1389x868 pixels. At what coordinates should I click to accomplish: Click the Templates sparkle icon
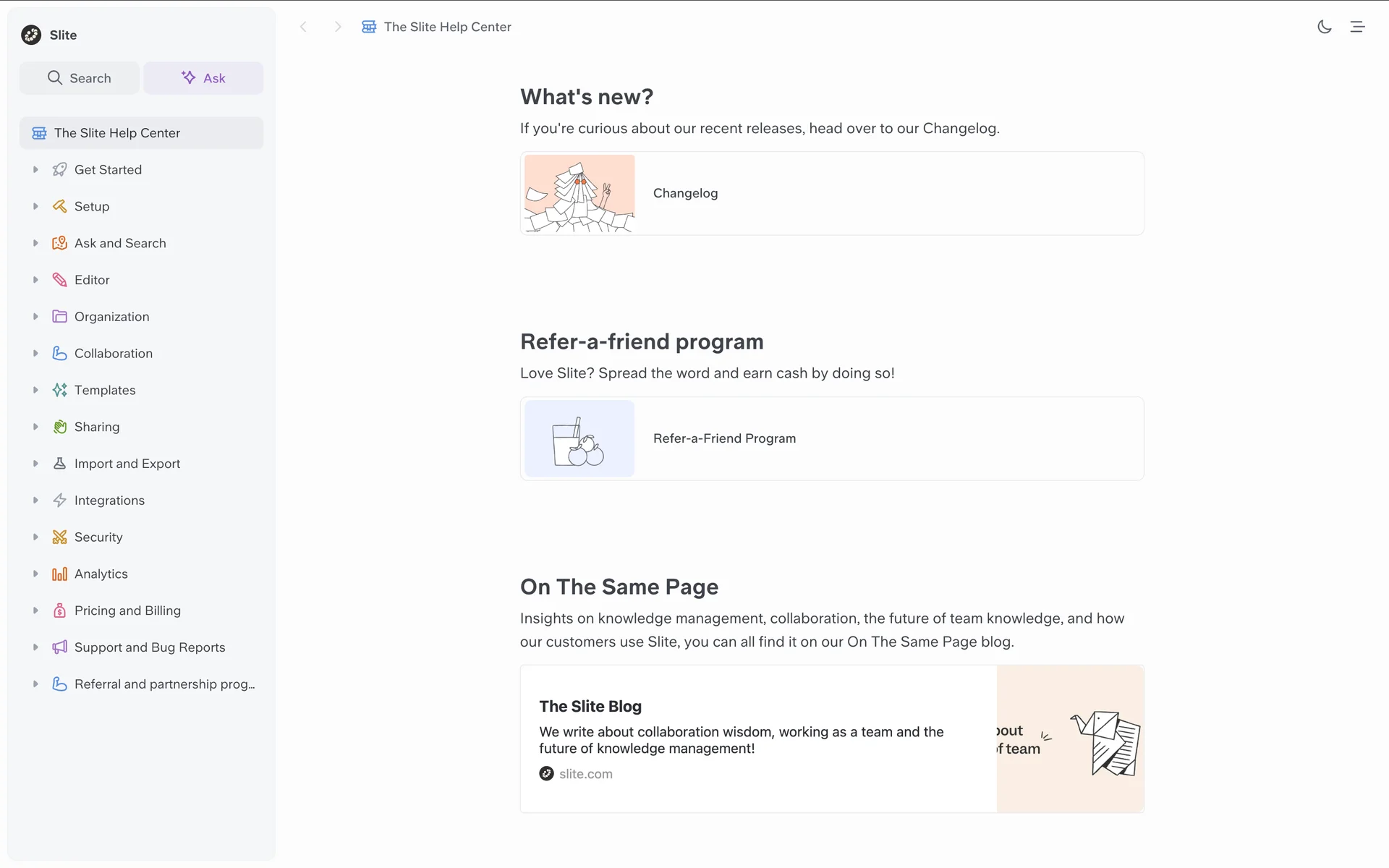pyautogui.click(x=59, y=390)
